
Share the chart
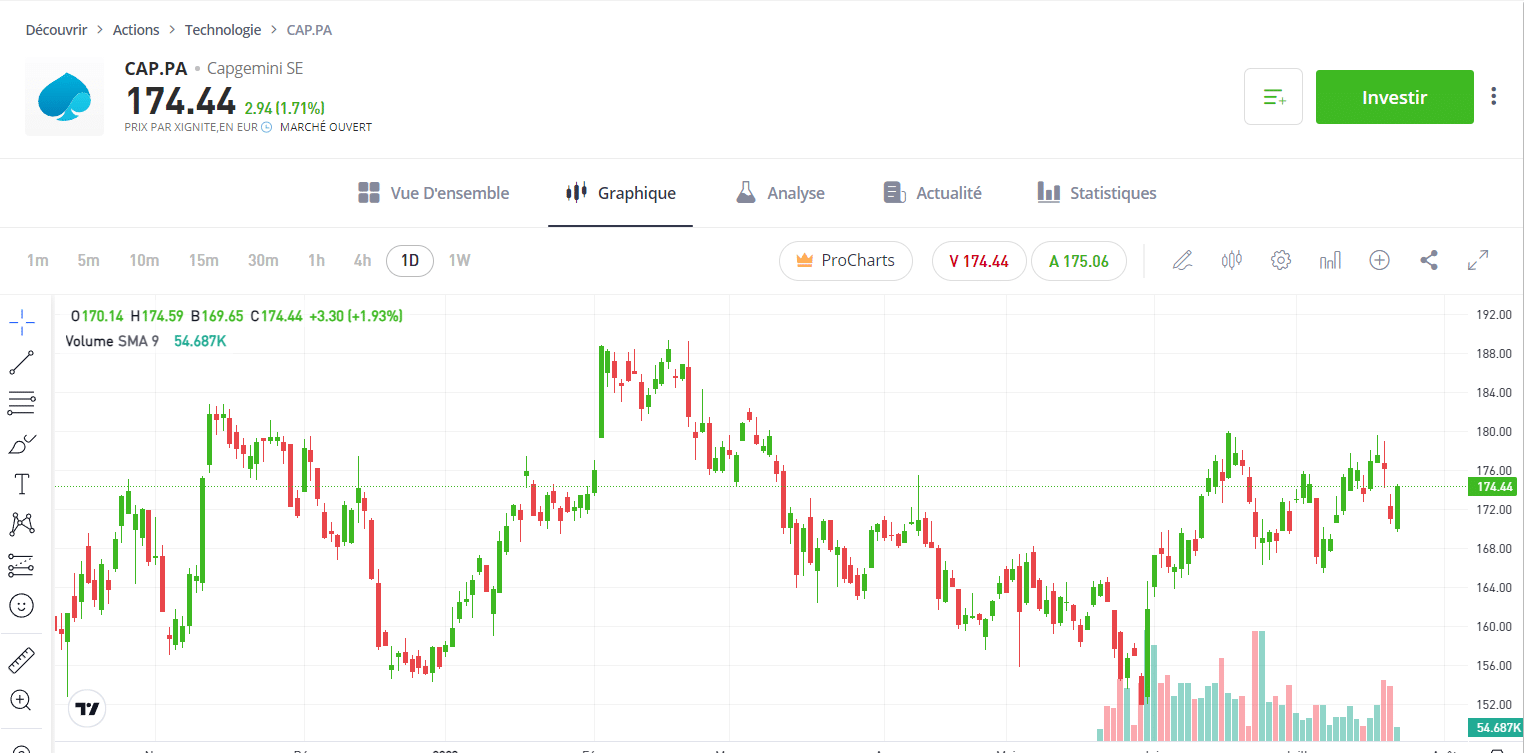tap(1429, 261)
